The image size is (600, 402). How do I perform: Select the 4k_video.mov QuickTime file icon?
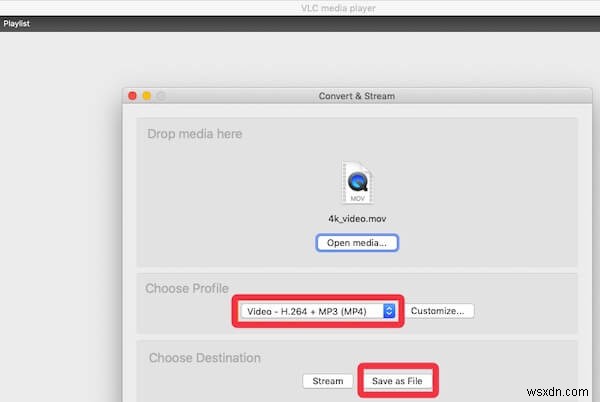tap(357, 182)
